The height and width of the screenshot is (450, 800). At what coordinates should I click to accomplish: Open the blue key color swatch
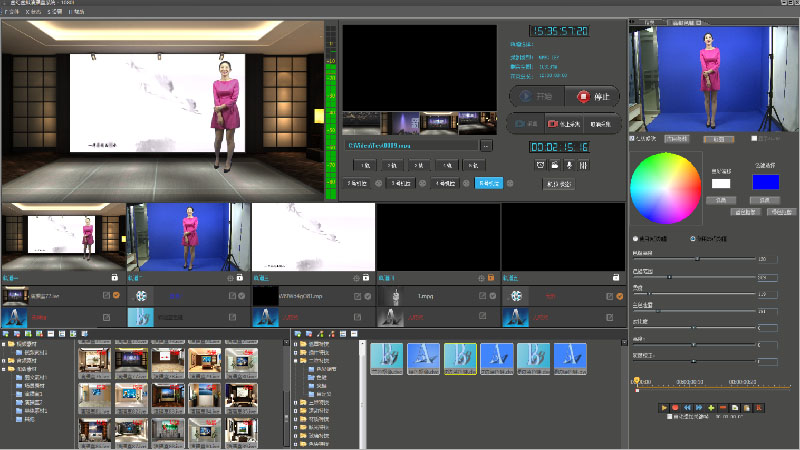765,182
